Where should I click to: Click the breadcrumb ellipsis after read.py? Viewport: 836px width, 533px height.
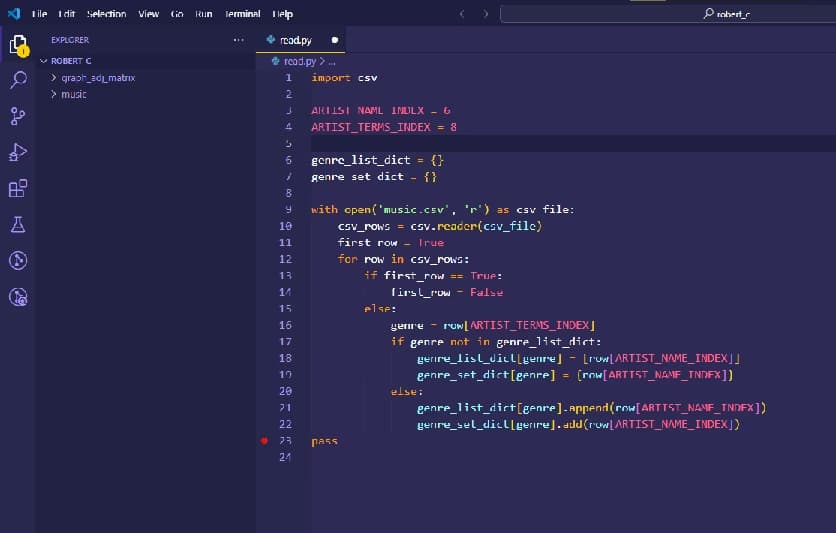click(x=332, y=62)
